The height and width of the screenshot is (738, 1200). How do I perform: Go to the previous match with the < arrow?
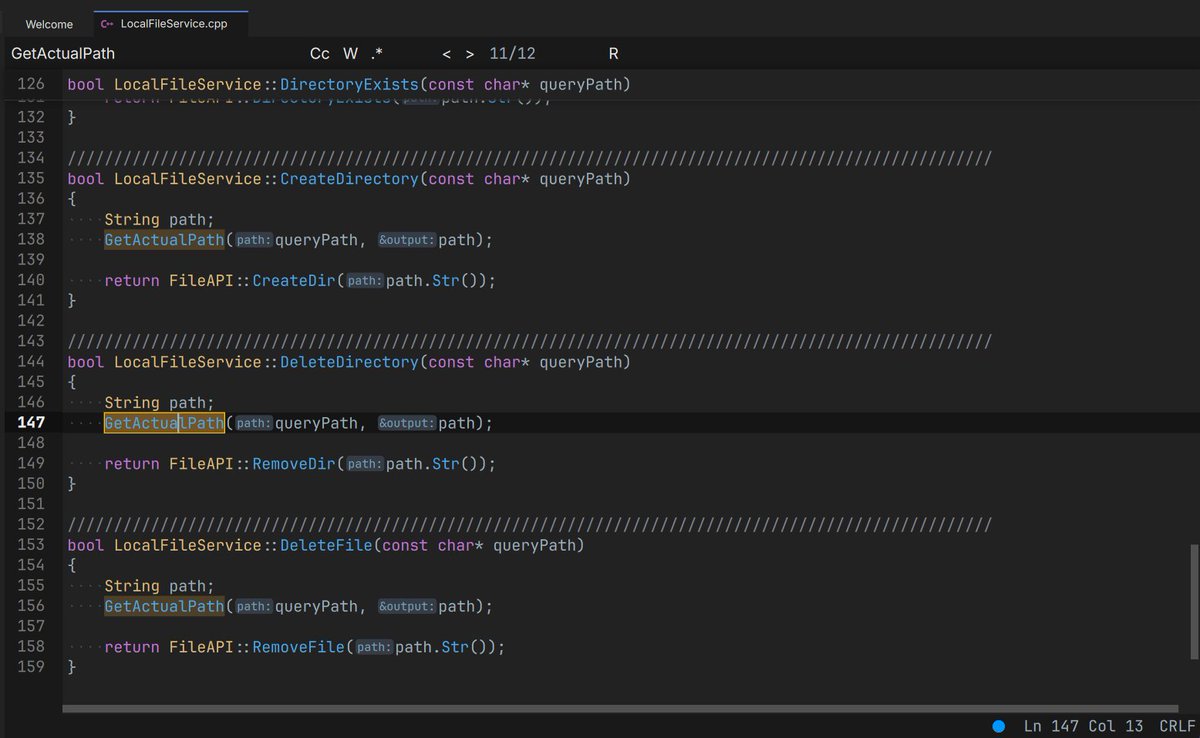click(x=446, y=54)
